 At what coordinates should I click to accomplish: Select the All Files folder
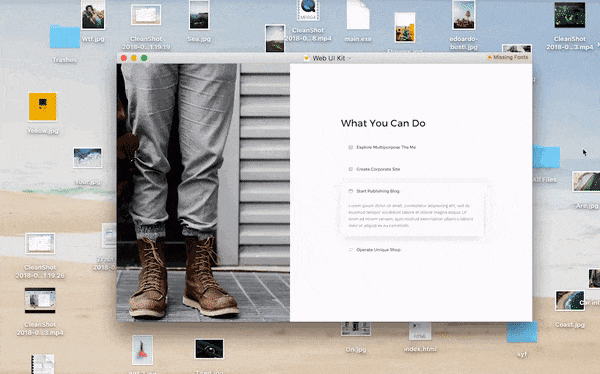point(545,163)
